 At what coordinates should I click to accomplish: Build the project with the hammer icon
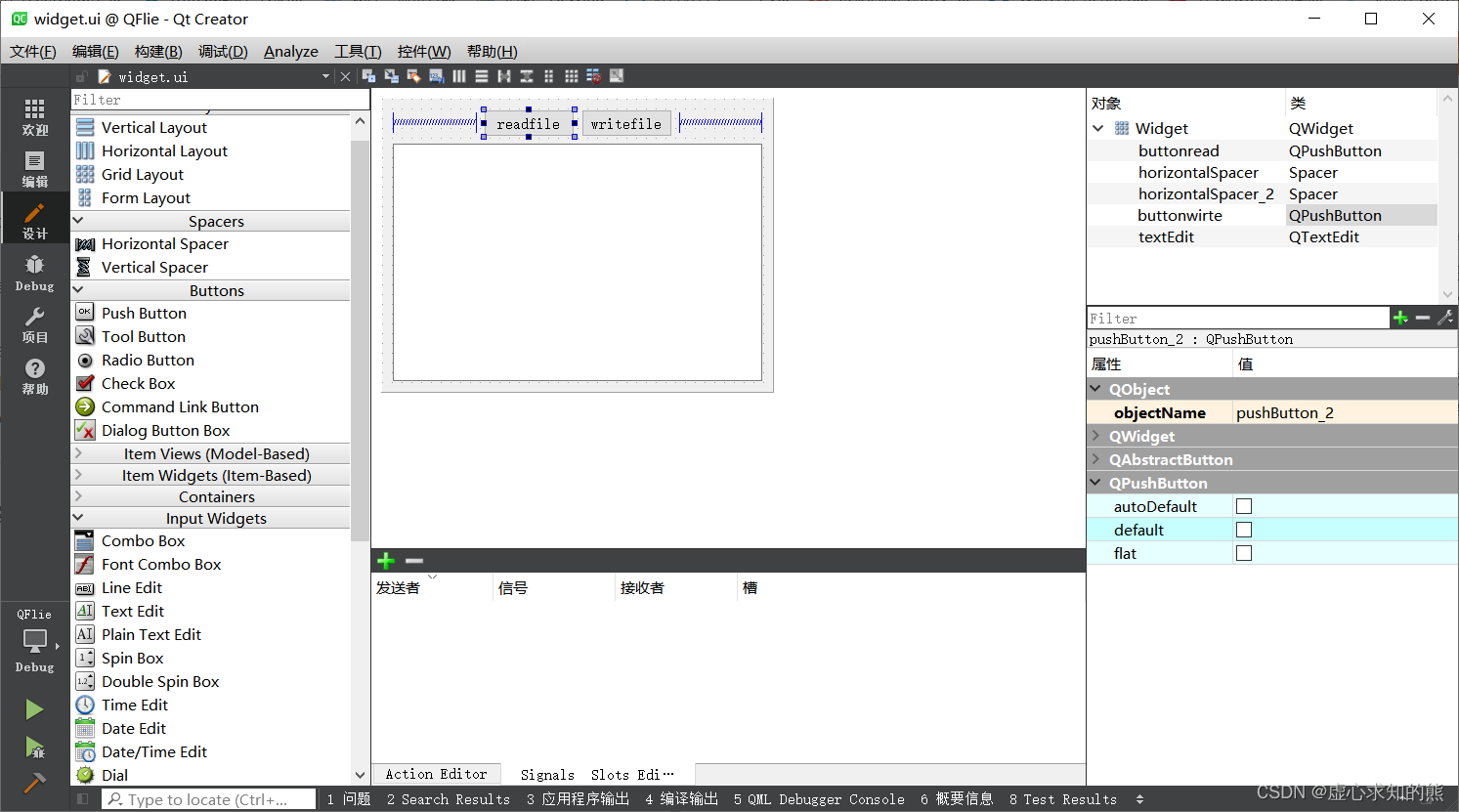pyautogui.click(x=34, y=784)
